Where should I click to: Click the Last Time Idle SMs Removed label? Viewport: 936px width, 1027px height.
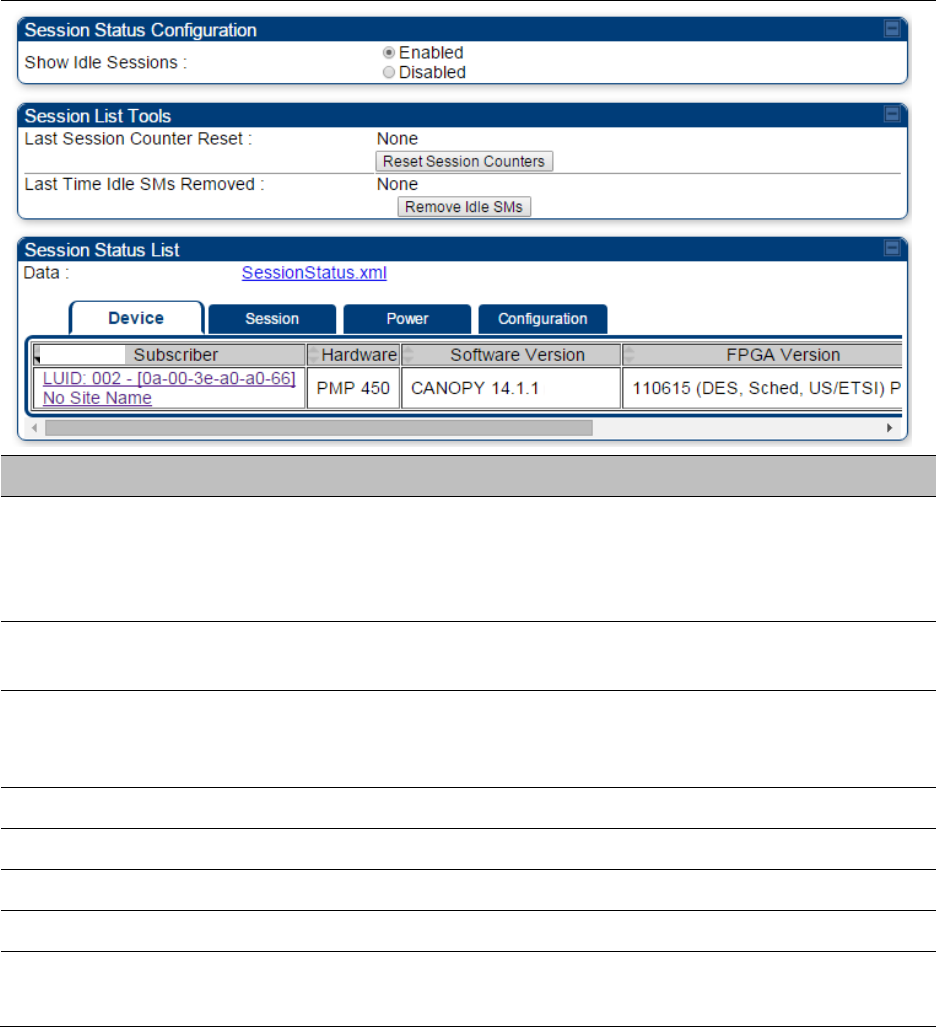(144, 185)
